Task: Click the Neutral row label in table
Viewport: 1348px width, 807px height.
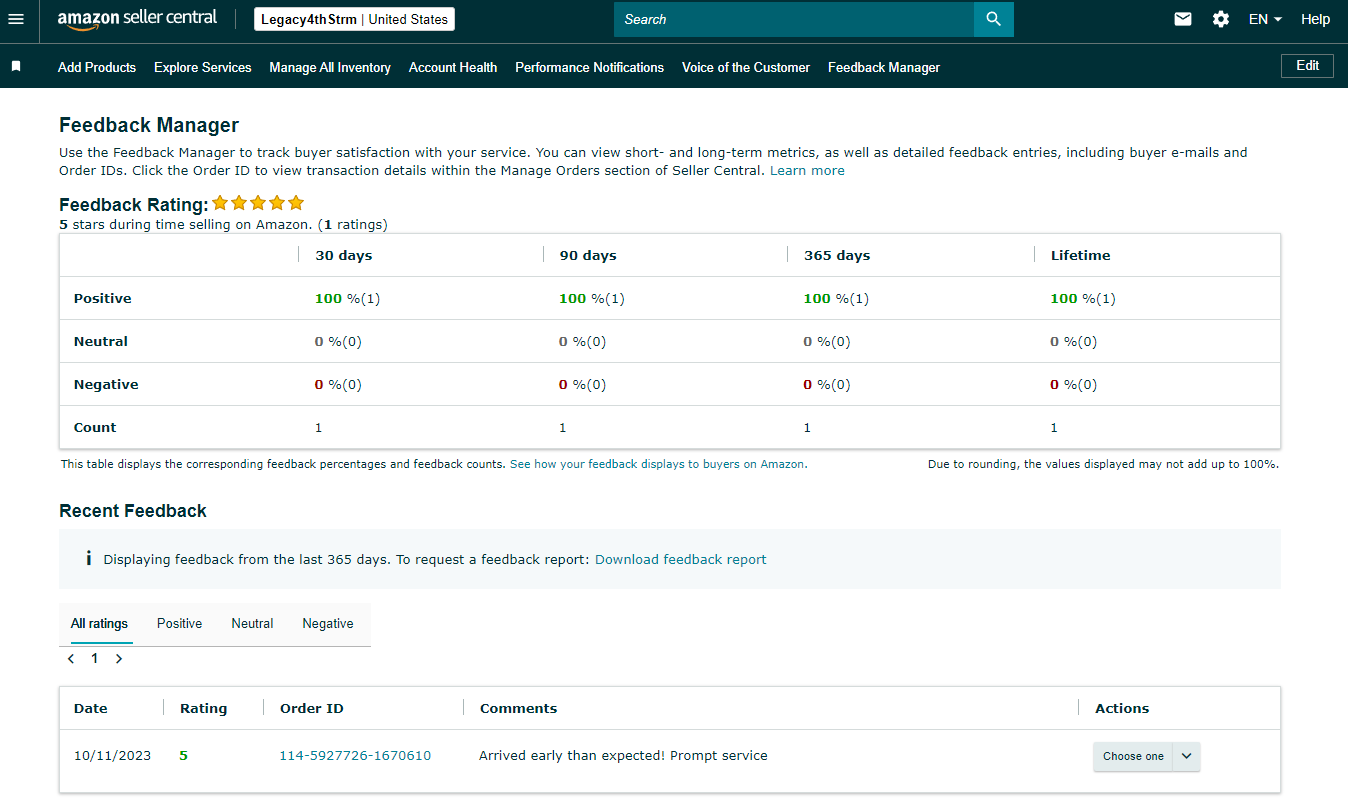Action: pos(101,341)
